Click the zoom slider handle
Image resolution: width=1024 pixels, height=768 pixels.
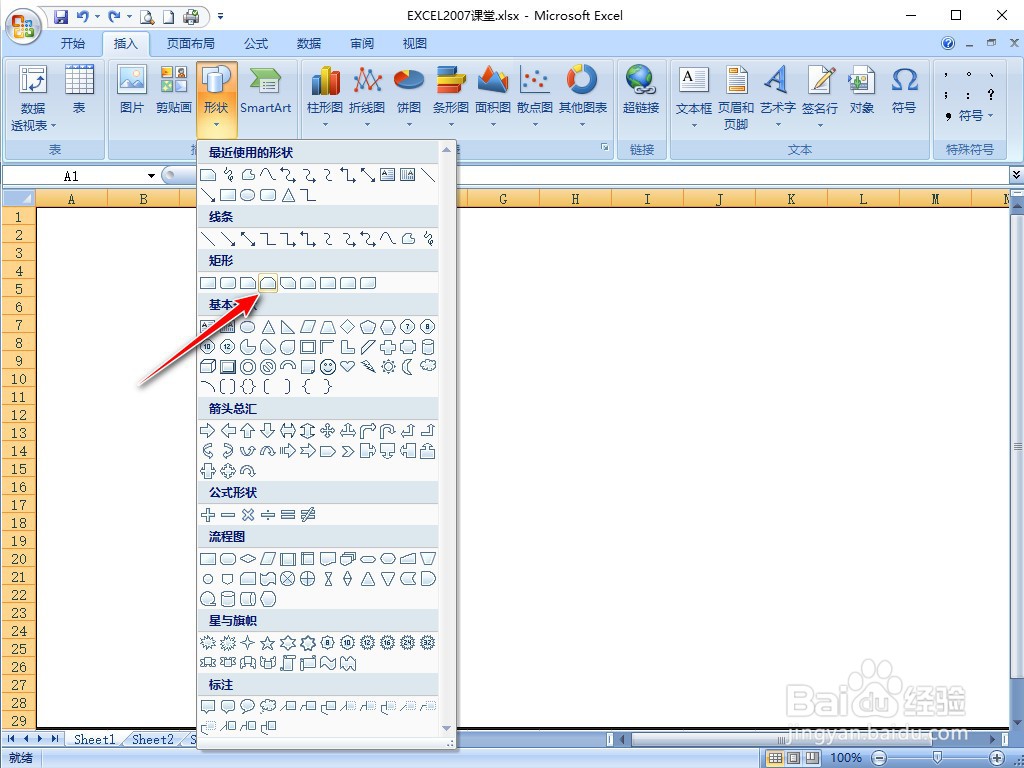click(938, 758)
